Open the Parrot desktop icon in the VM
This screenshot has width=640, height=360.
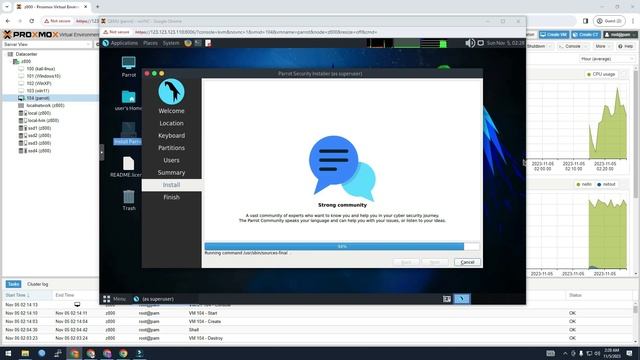tap(129, 63)
